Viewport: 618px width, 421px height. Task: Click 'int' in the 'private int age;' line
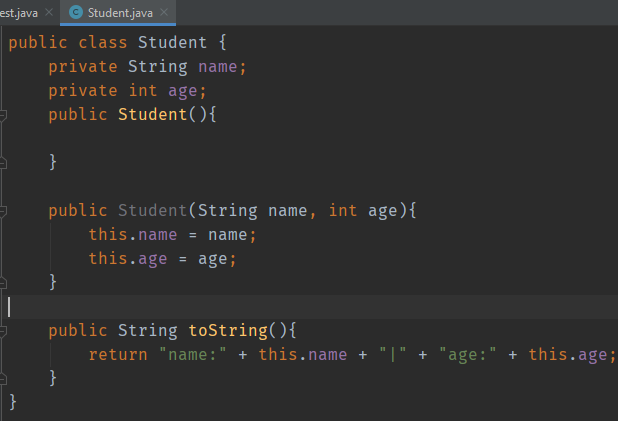(143, 91)
